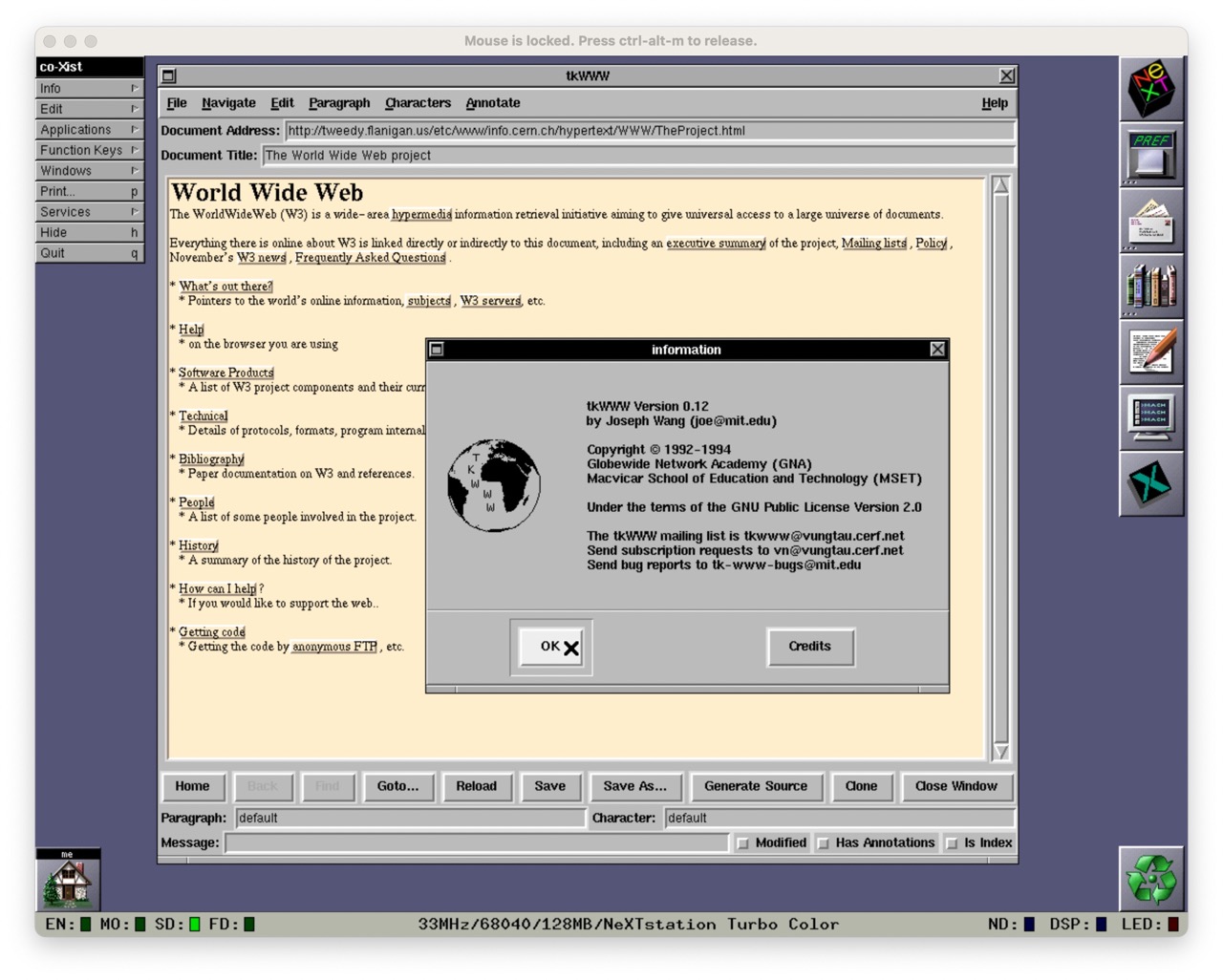Click the Close Window button

pyautogui.click(x=956, y=786)
